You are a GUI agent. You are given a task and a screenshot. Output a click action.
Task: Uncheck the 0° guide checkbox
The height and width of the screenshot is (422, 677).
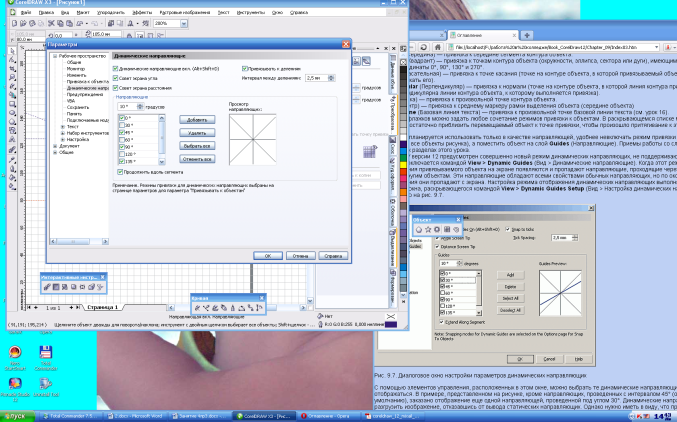pyautogui.click(x=122, y=118)
